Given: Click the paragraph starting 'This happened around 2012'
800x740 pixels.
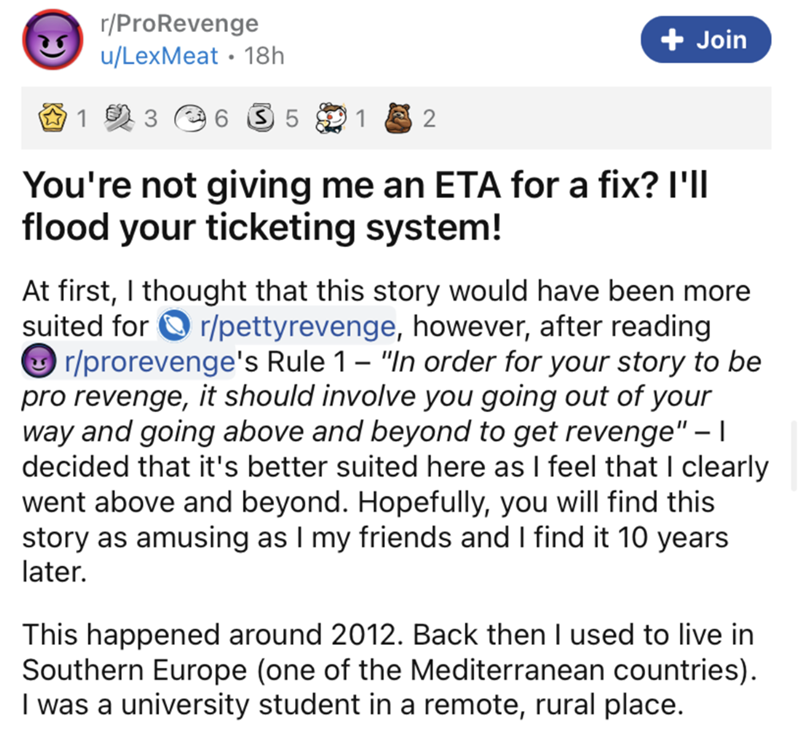Looking at the screenshot, I should pyautogui.click(x=384, y=669).
